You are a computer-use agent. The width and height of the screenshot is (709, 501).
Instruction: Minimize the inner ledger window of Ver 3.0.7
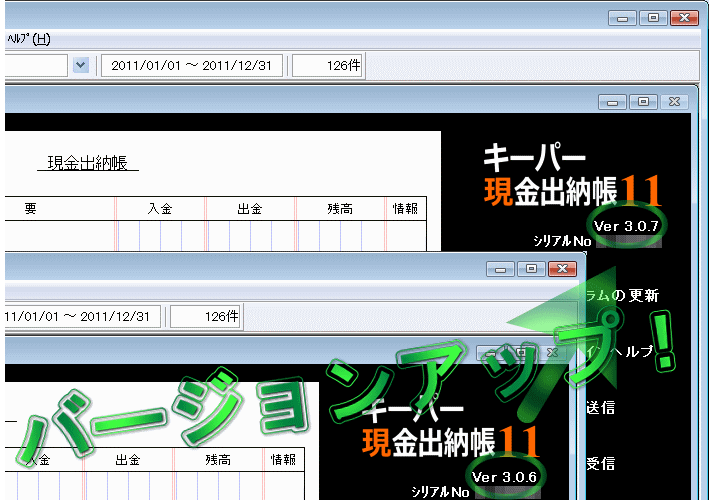point(612,102)
